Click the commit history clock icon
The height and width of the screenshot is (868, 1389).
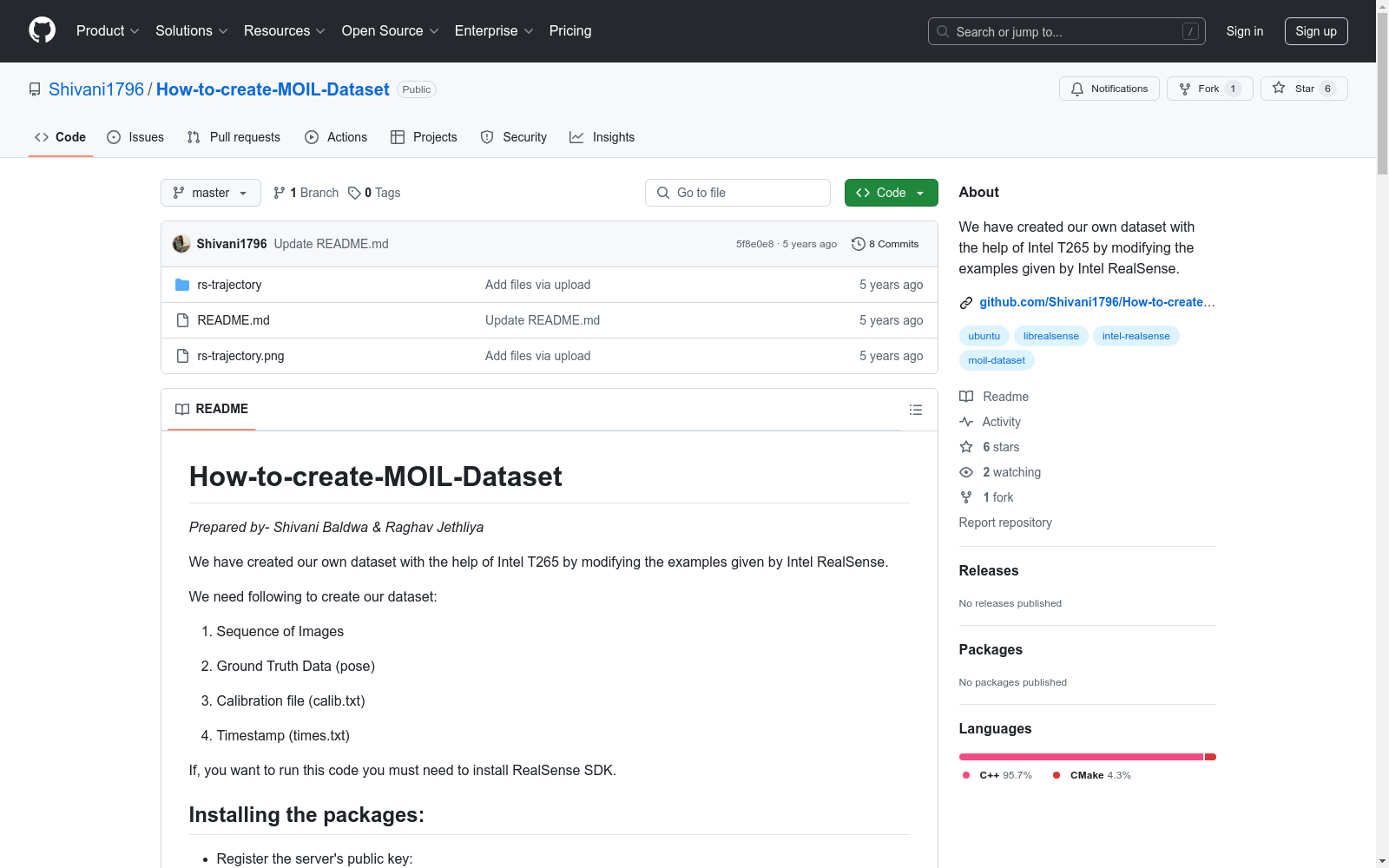tap(859, 244)
